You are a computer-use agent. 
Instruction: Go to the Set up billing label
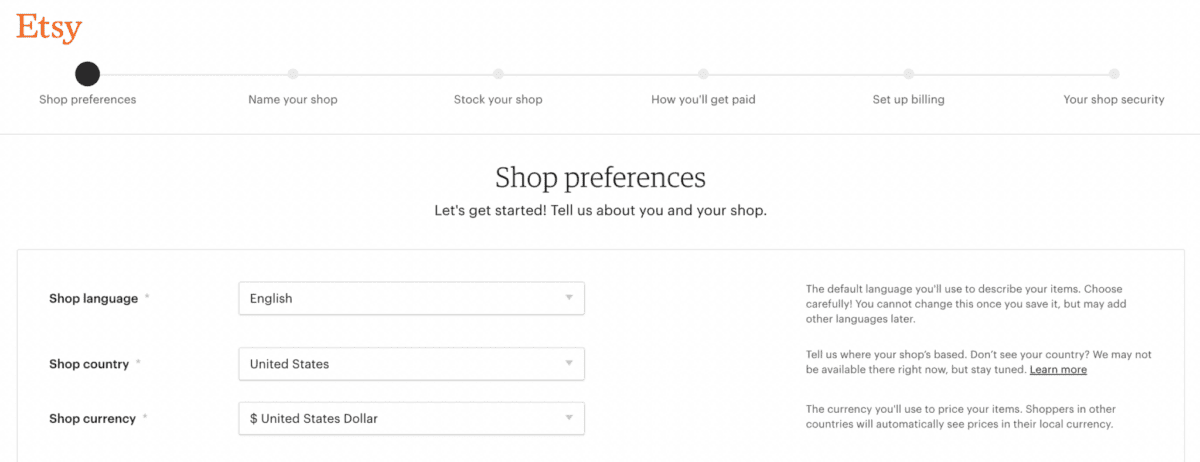908,100
